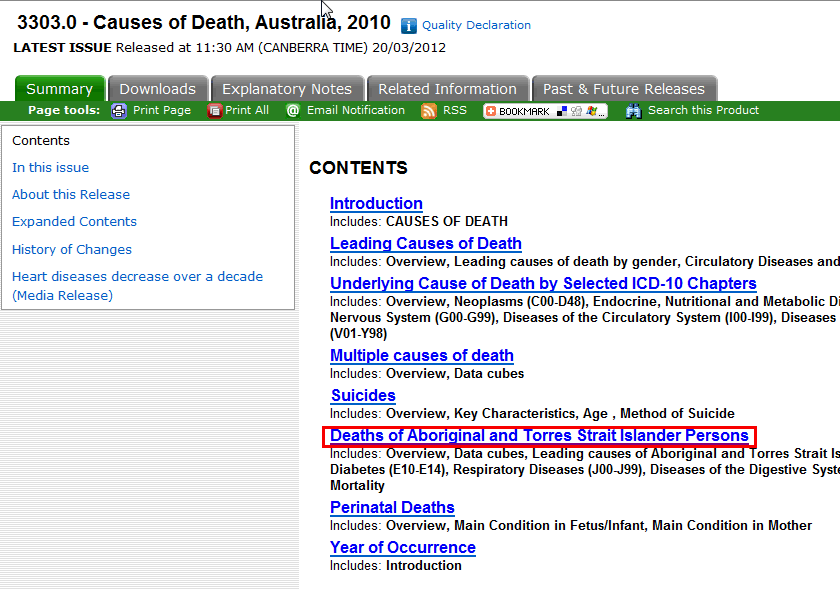Click the orange RSS feed icon
Image resolution: width=840 pixels, height=590 pixels.
coord(429,111)
